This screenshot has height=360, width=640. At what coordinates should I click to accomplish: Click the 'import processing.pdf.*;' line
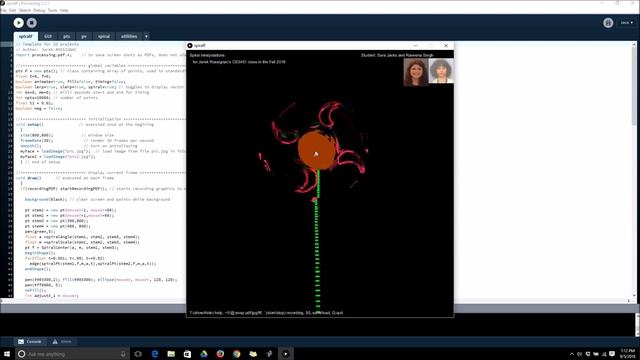[x=44, y=55]
